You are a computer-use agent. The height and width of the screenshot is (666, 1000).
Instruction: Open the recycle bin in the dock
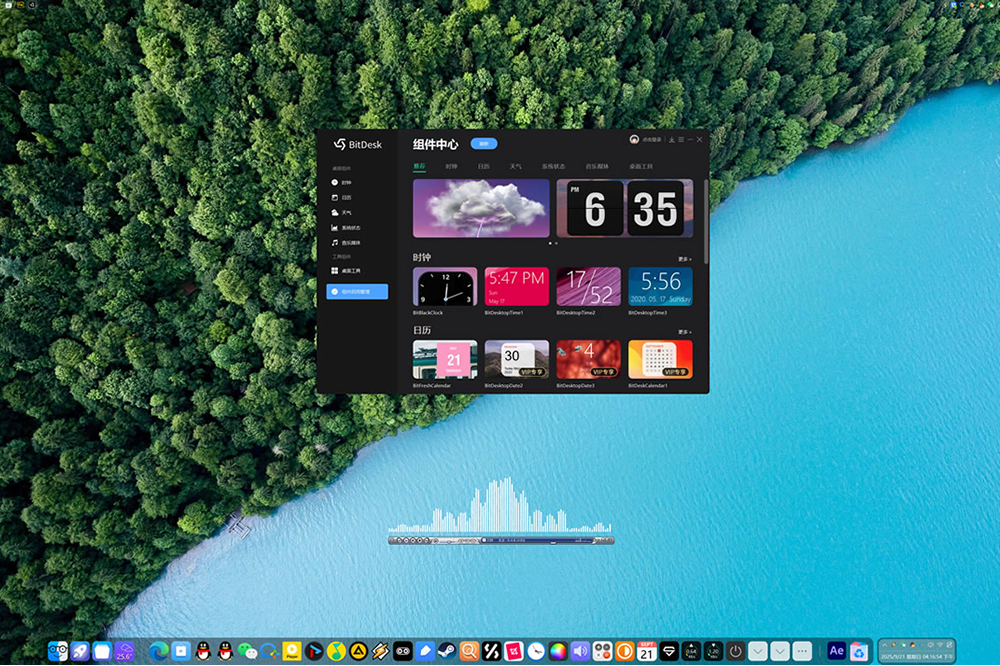point(859,651)
